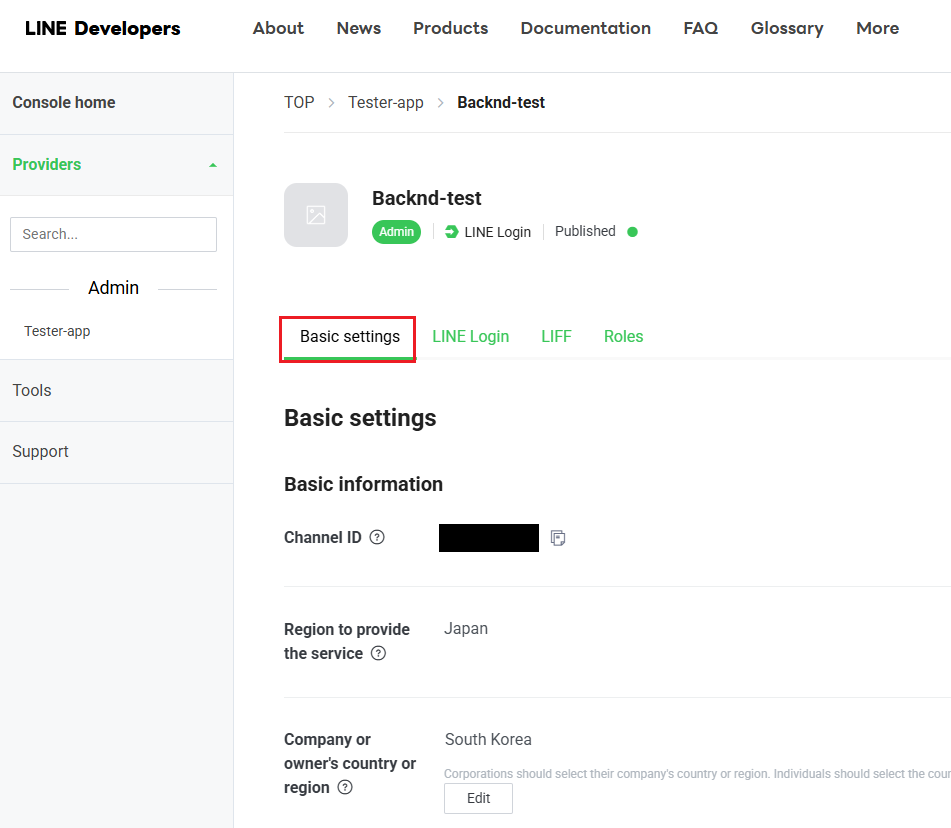This screenshot has height=828, width=951.
Task: Click the green Admin badge
Action: tap(396, 232)
